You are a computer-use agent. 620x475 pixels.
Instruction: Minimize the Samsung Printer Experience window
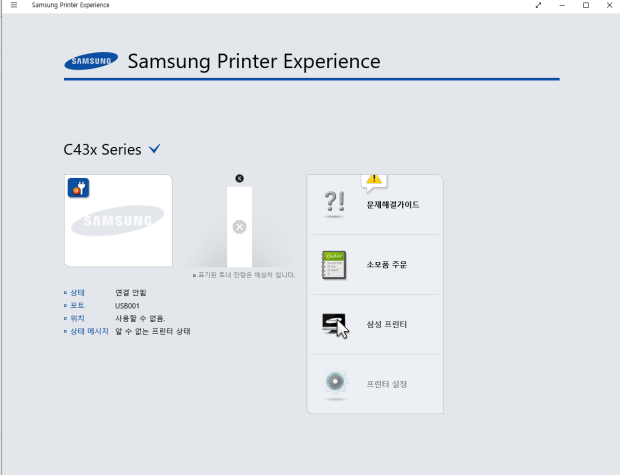pos(563,5)
